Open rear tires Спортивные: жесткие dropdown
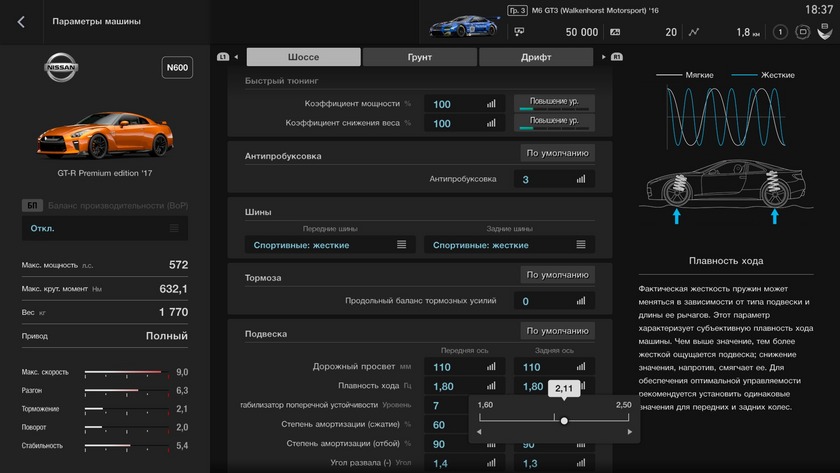 tap(509, 245)
